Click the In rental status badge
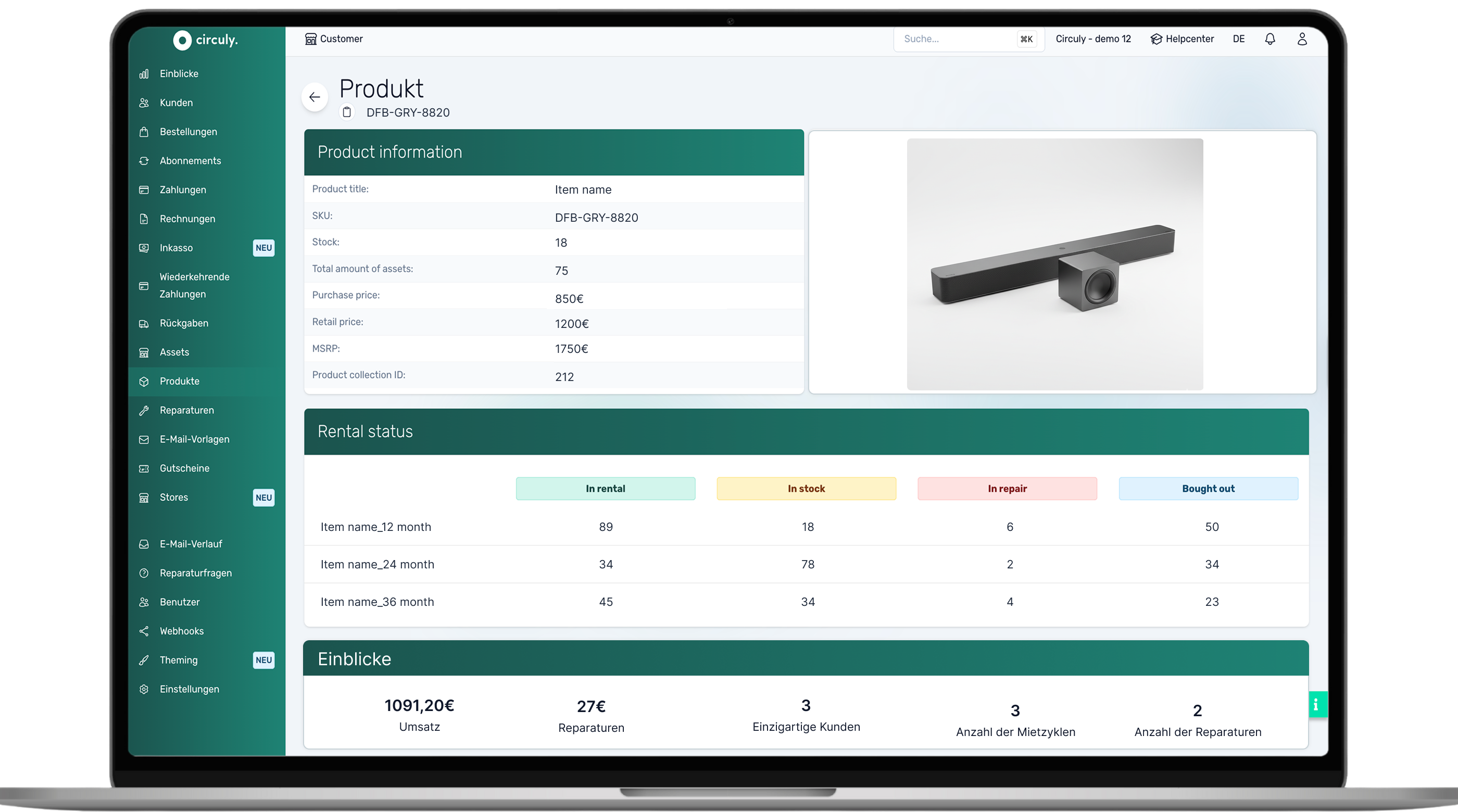This screenshot has height=812, width=1458. [x=605, y=488]
